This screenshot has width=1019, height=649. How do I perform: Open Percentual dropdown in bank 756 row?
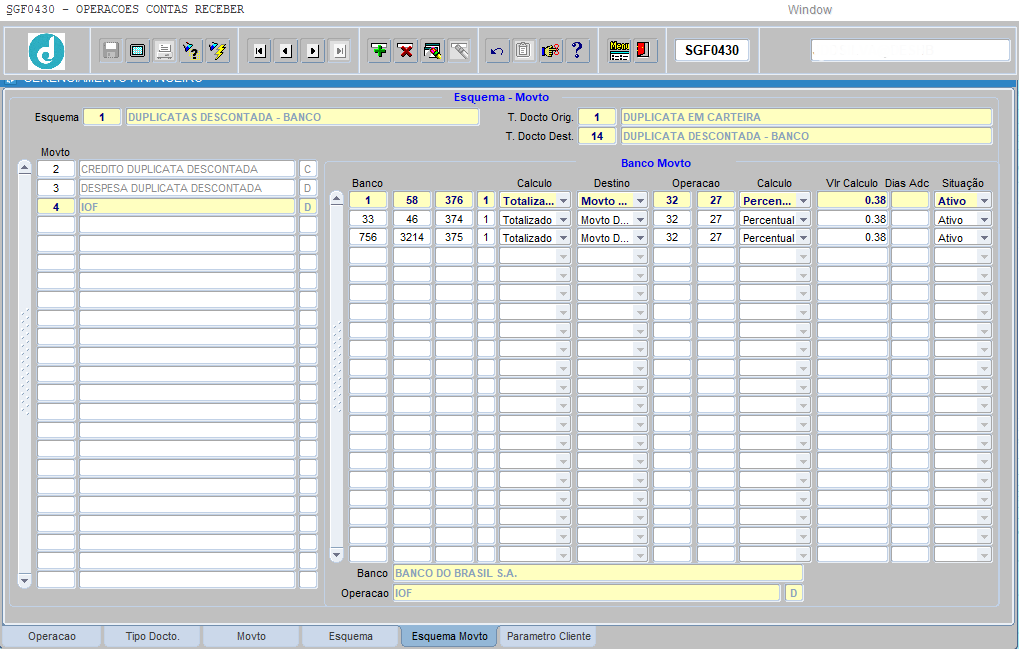pos(804,238)
